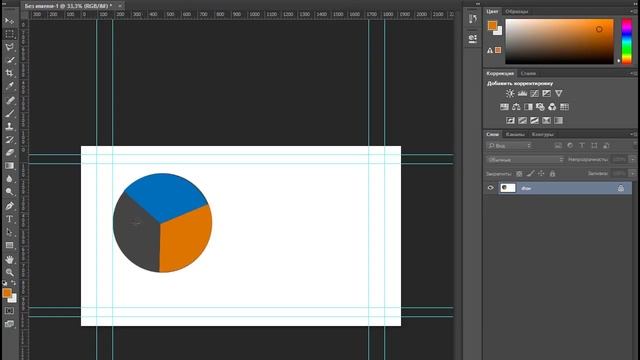Toggle lock image pixels brush icon
This screenshot has height=360, width=640.
(530, 174)
